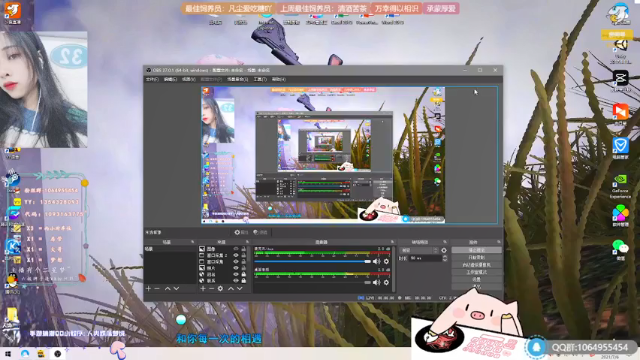Viewport: 640px width, 360px height.
Task: Click the 开始录制 start recording button
Action: (476, 258)
